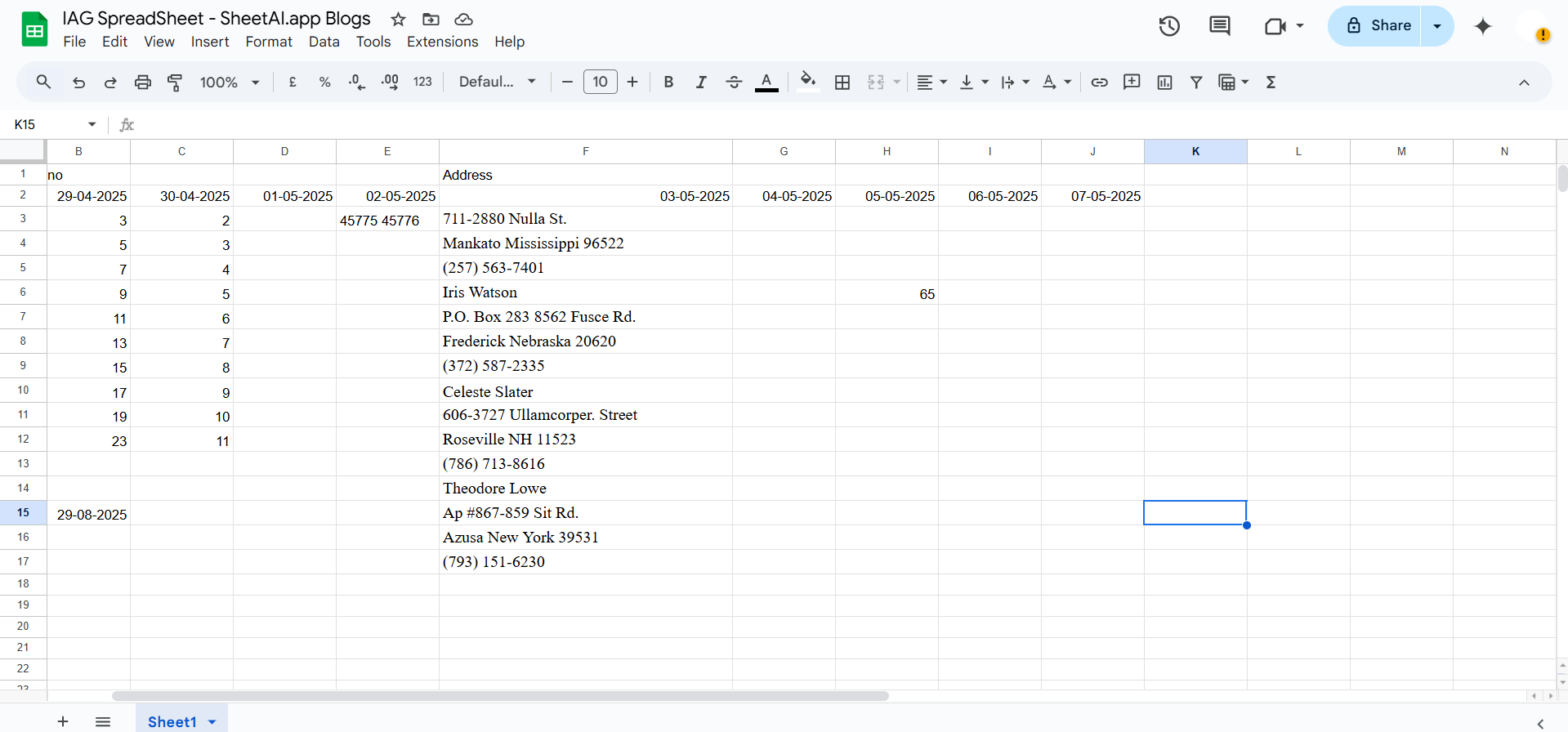Open the Extensions menu
Image resolution: width=1568 pixels, height=732 pixels.
443,42
